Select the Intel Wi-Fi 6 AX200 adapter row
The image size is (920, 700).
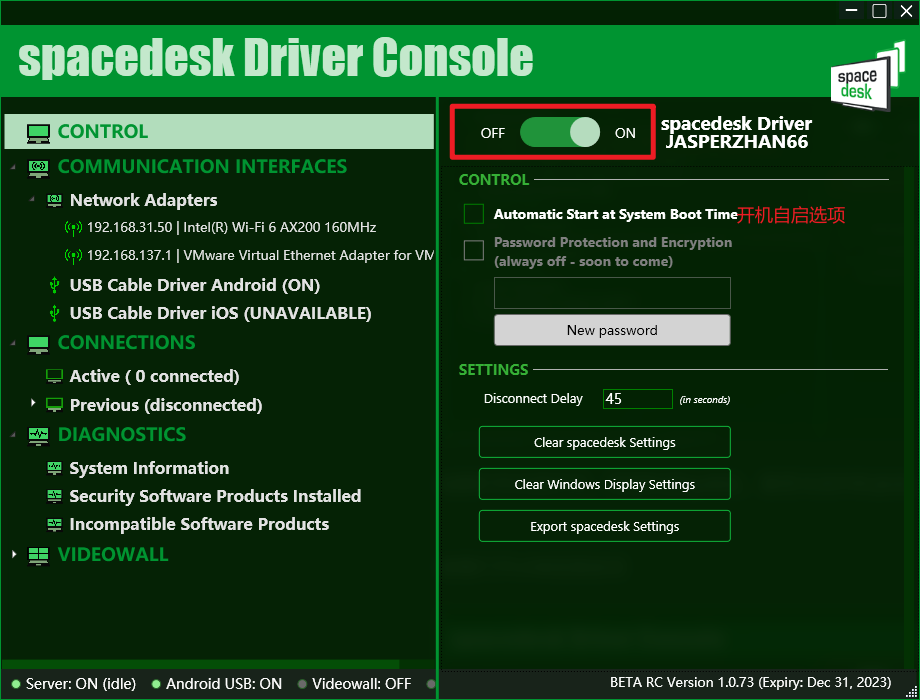coord(231,228)
